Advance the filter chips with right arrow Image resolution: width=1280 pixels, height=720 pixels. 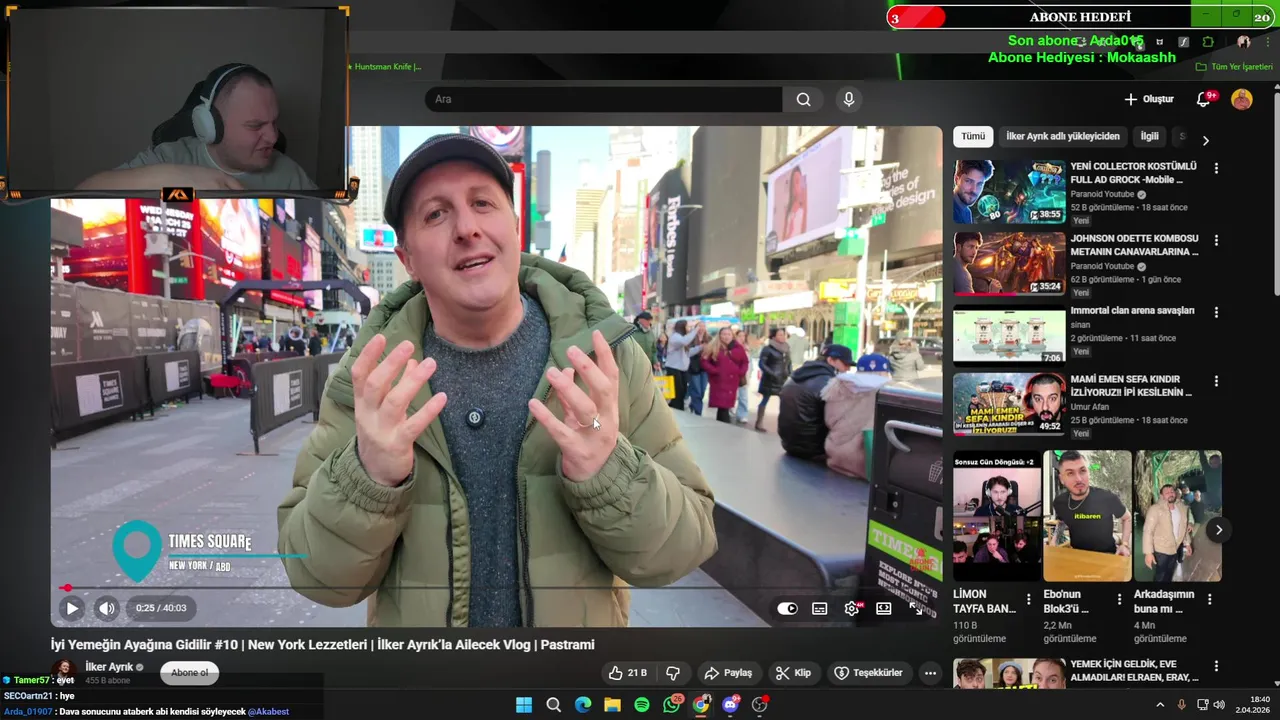tap(1205, 141)
